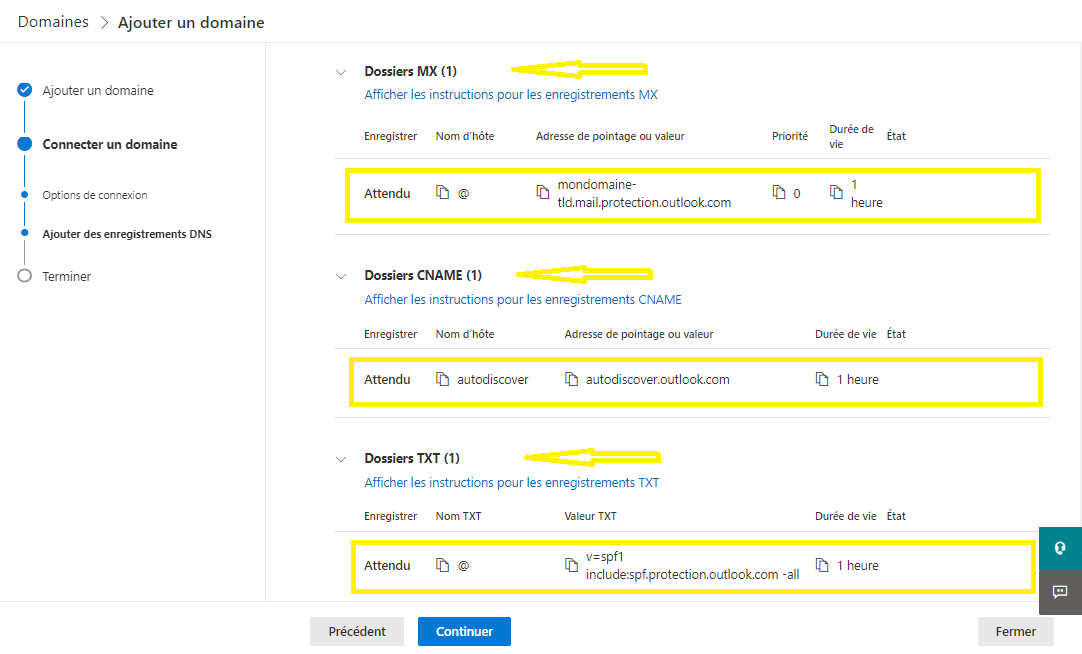Click the Terminer empty step circle
The width and height of the screenshot is (1082, 654).
(25, 276)
